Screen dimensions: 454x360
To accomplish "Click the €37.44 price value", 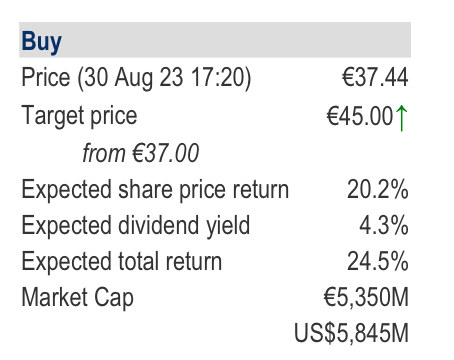I will click(375, 77).
